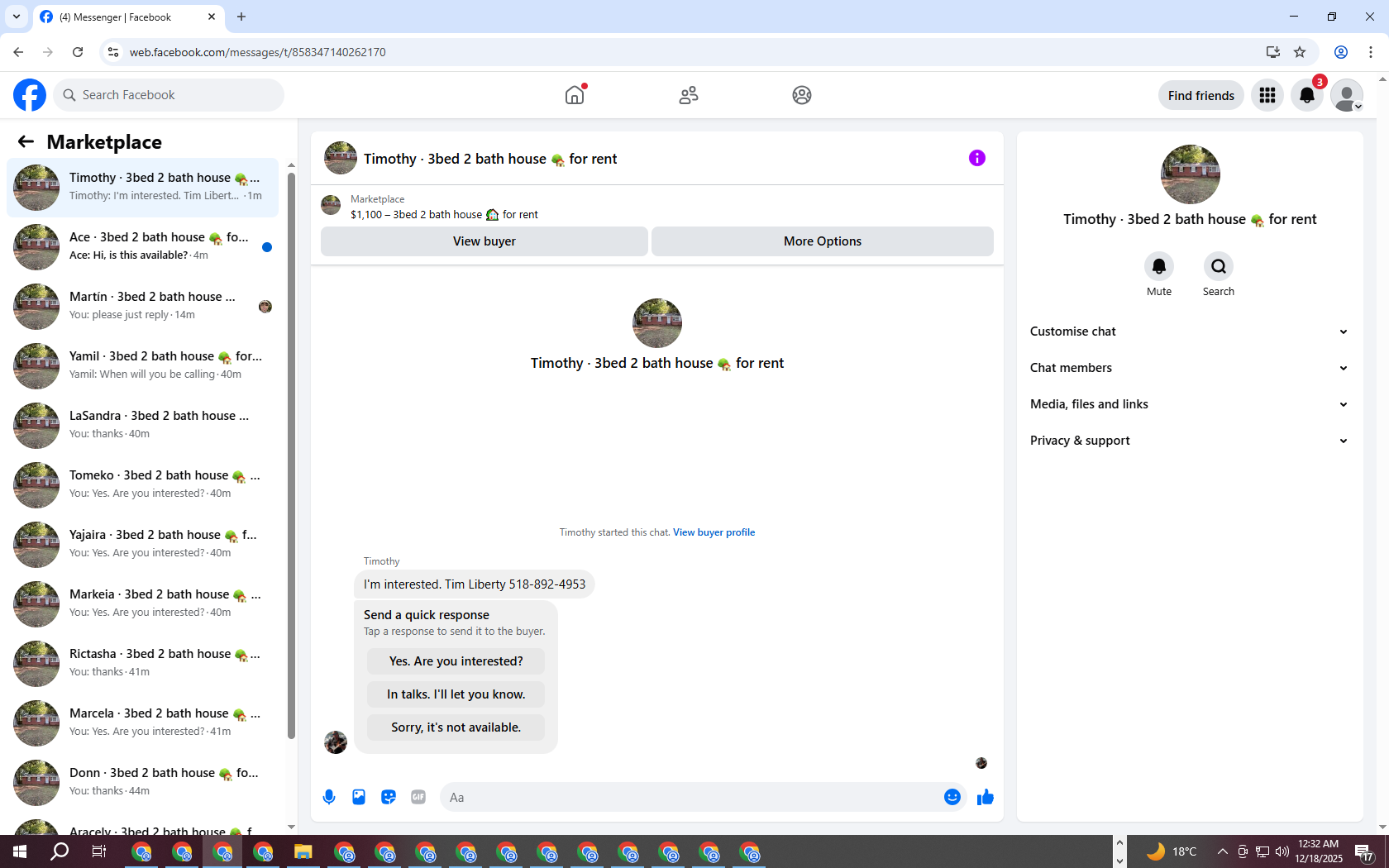Open the Messenger | Facebook browser tab
Screen dimensions: 1389x868
128,17
